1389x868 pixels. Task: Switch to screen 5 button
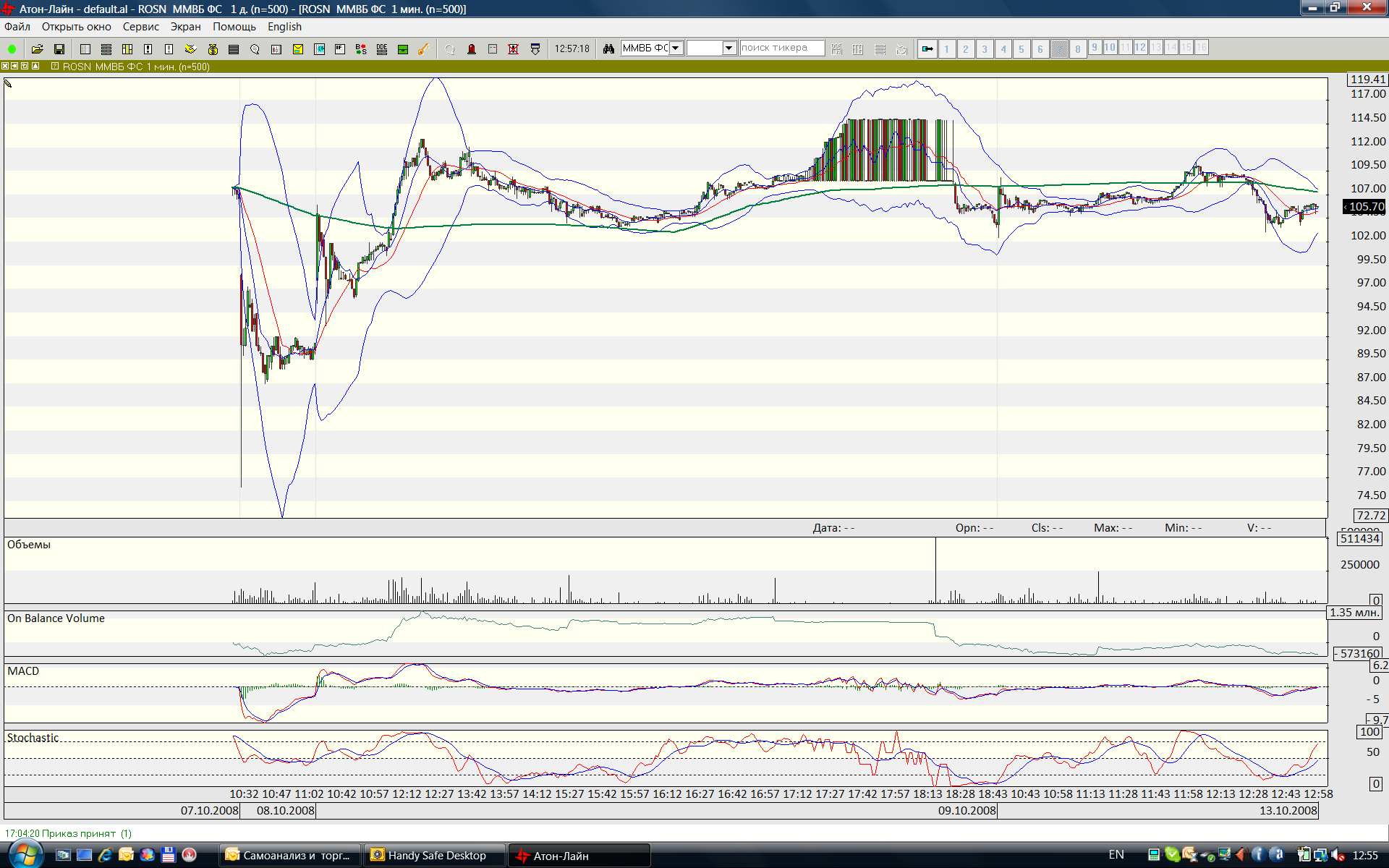(x=1021, y=48)
